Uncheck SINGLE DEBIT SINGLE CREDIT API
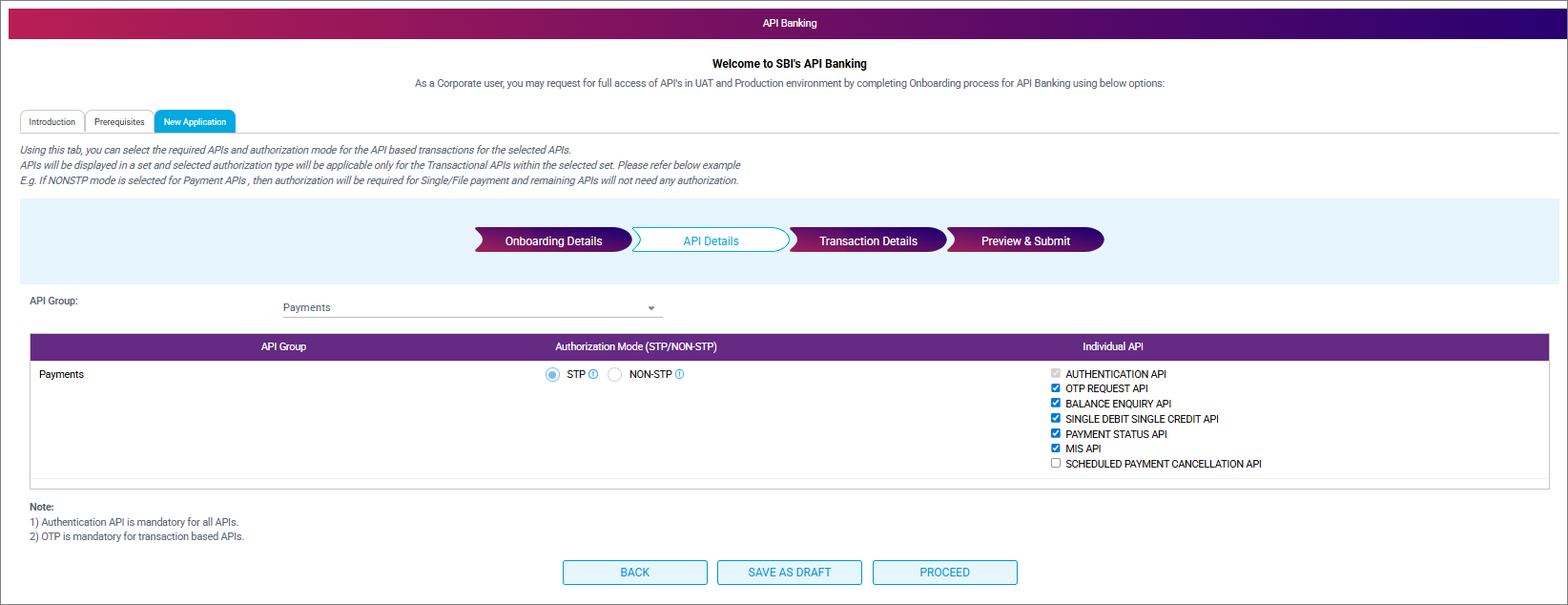Viewport: 1568px width, 605px height. click(x=1056, y=418)
